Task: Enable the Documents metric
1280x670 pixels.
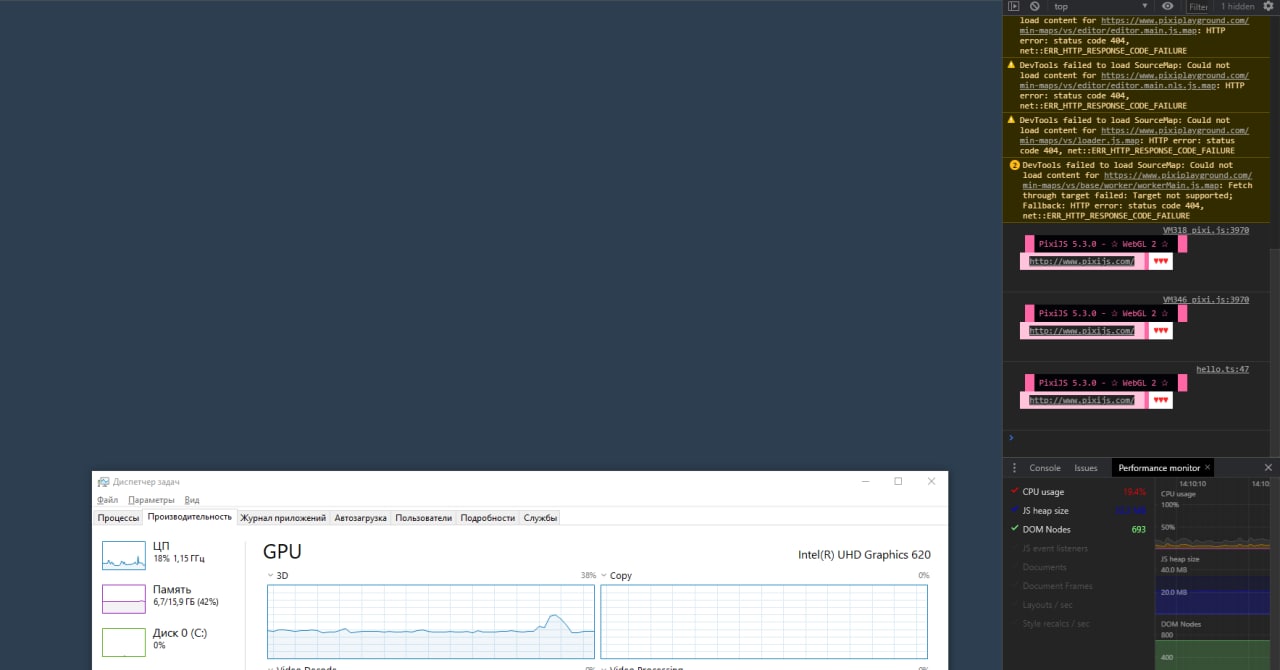Action: [x=1014, y=567]
